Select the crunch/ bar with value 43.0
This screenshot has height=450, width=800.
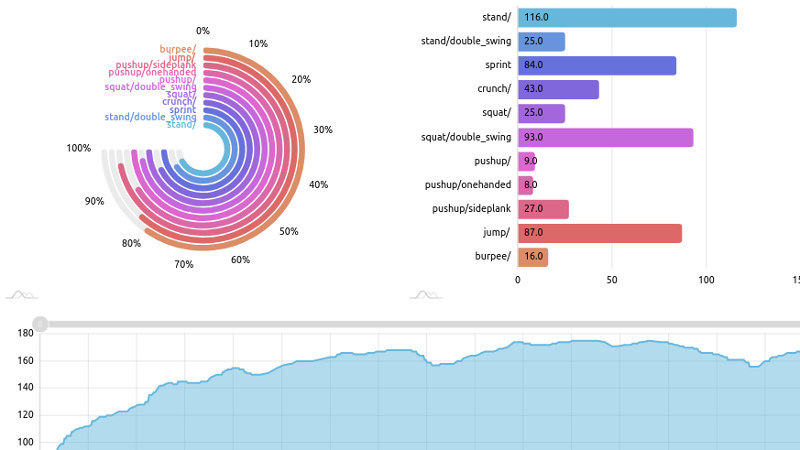557,90
